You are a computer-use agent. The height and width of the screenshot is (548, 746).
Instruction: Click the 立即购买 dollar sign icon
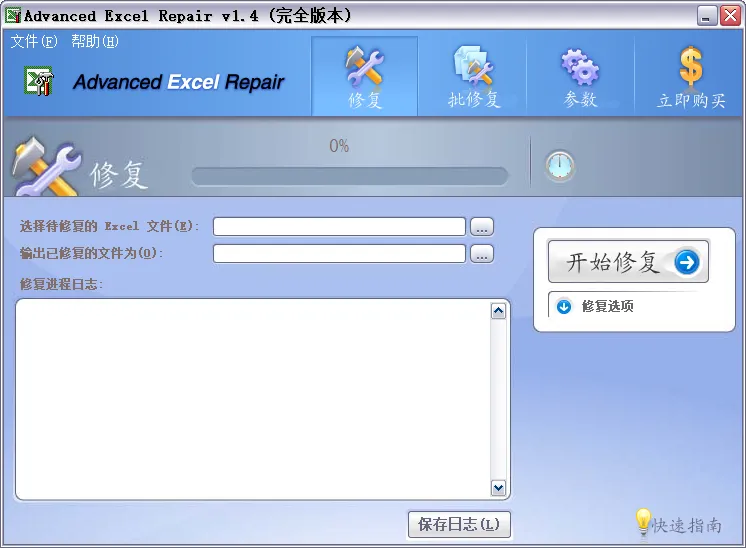[691, 67]
